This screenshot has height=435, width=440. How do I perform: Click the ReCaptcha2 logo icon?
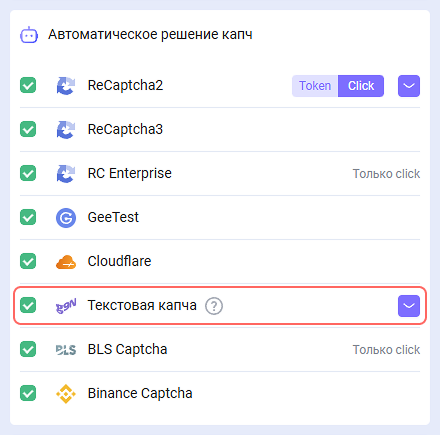click(66, 86)
